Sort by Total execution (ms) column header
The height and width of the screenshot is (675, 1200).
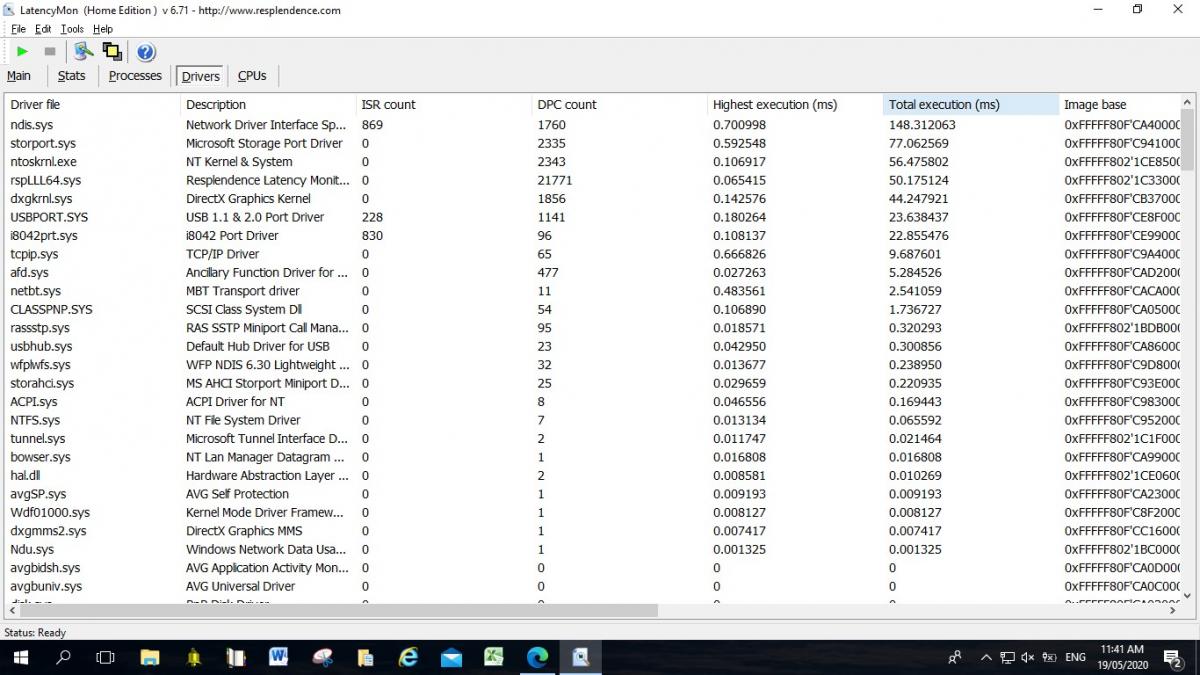click(x=971, y=104)
